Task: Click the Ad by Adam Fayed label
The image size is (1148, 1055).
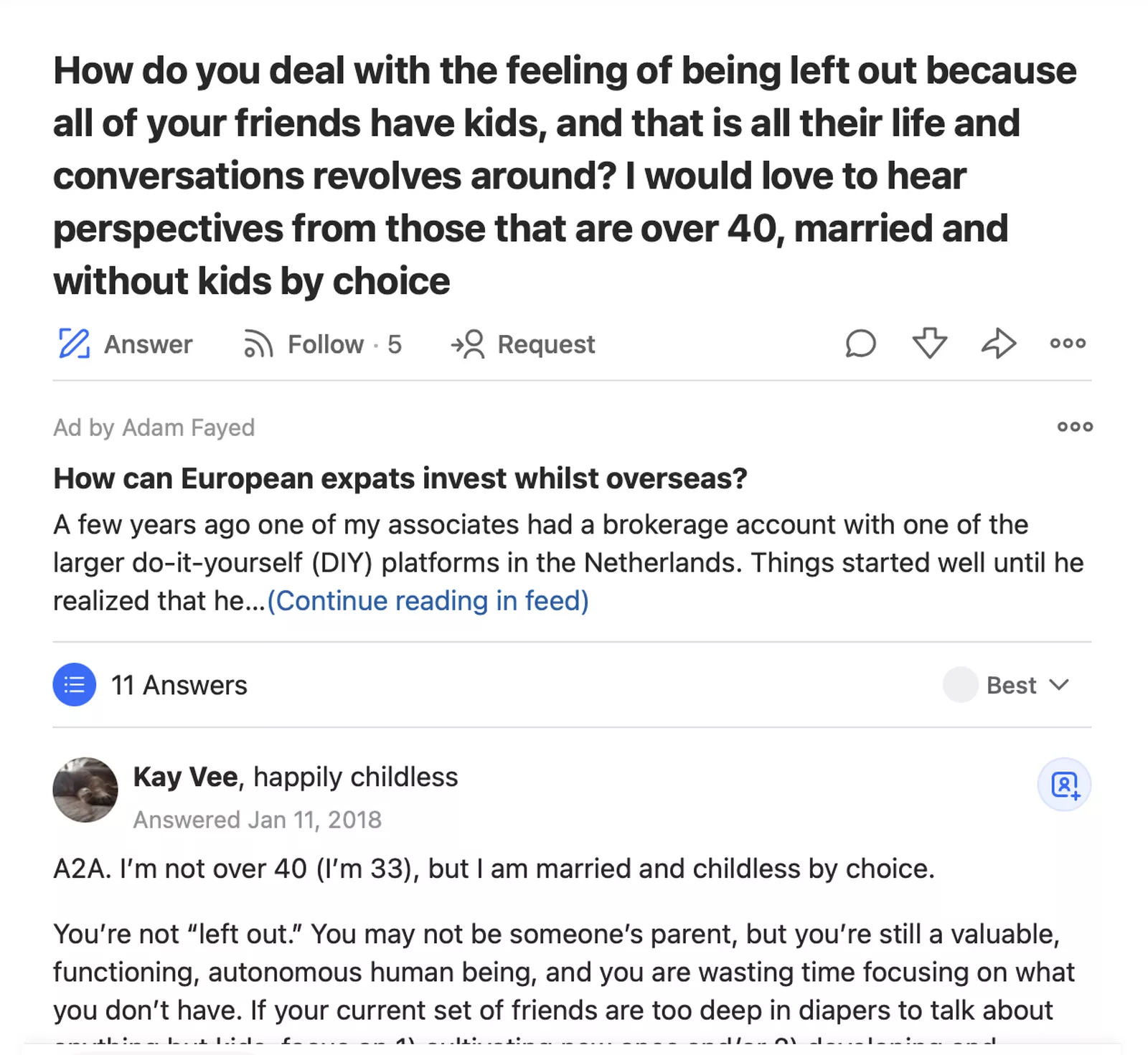Action: coord(154,427)
